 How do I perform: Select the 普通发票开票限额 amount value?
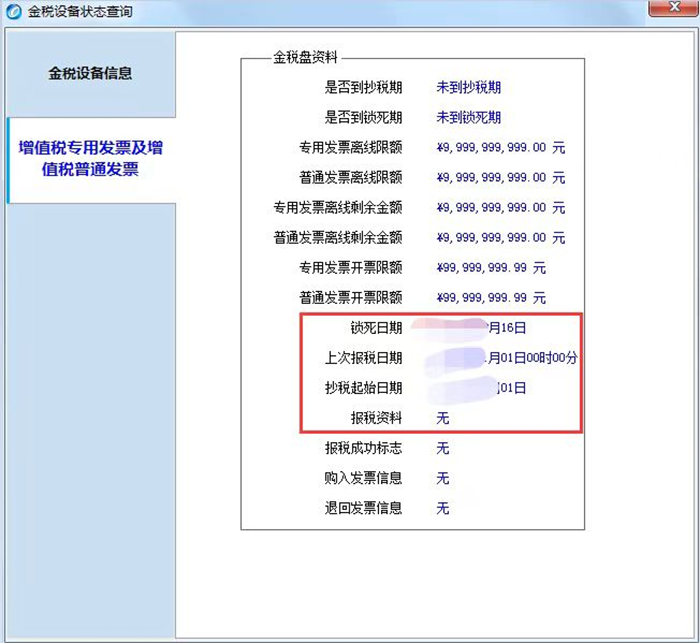click(x=491, y=298)
